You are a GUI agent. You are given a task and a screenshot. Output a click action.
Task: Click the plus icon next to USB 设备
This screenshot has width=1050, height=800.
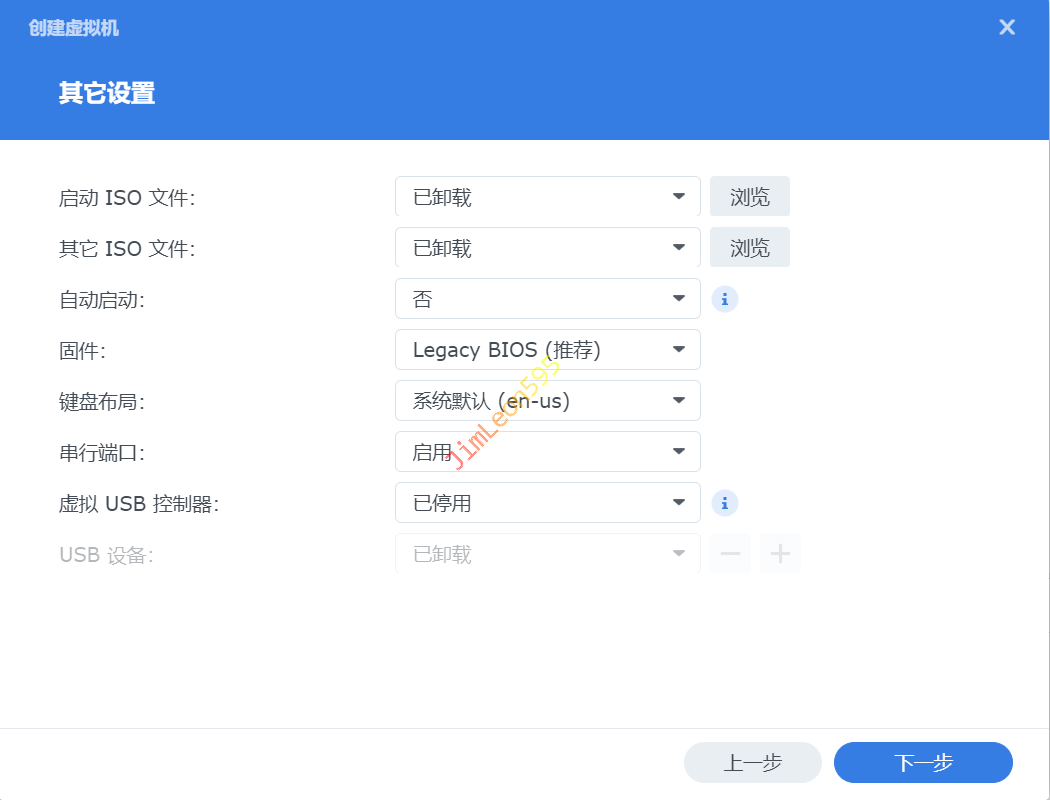click(780, 554)
